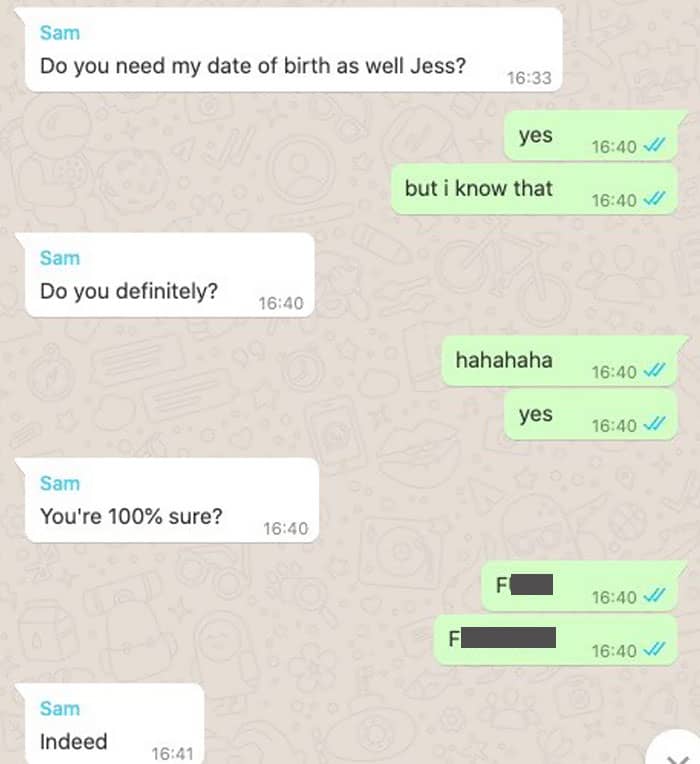Click read ticks on the long redacted message
Screen dimensions: 700x764
click(654, 649)
